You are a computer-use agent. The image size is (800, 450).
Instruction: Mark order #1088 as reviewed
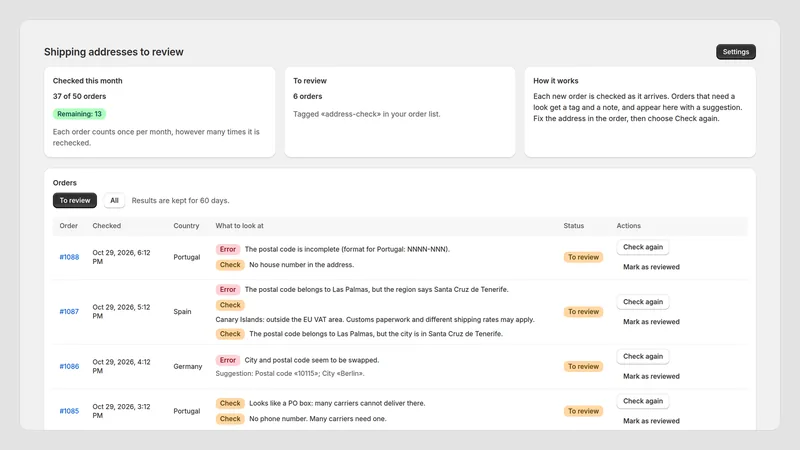[x=651, y=267]
